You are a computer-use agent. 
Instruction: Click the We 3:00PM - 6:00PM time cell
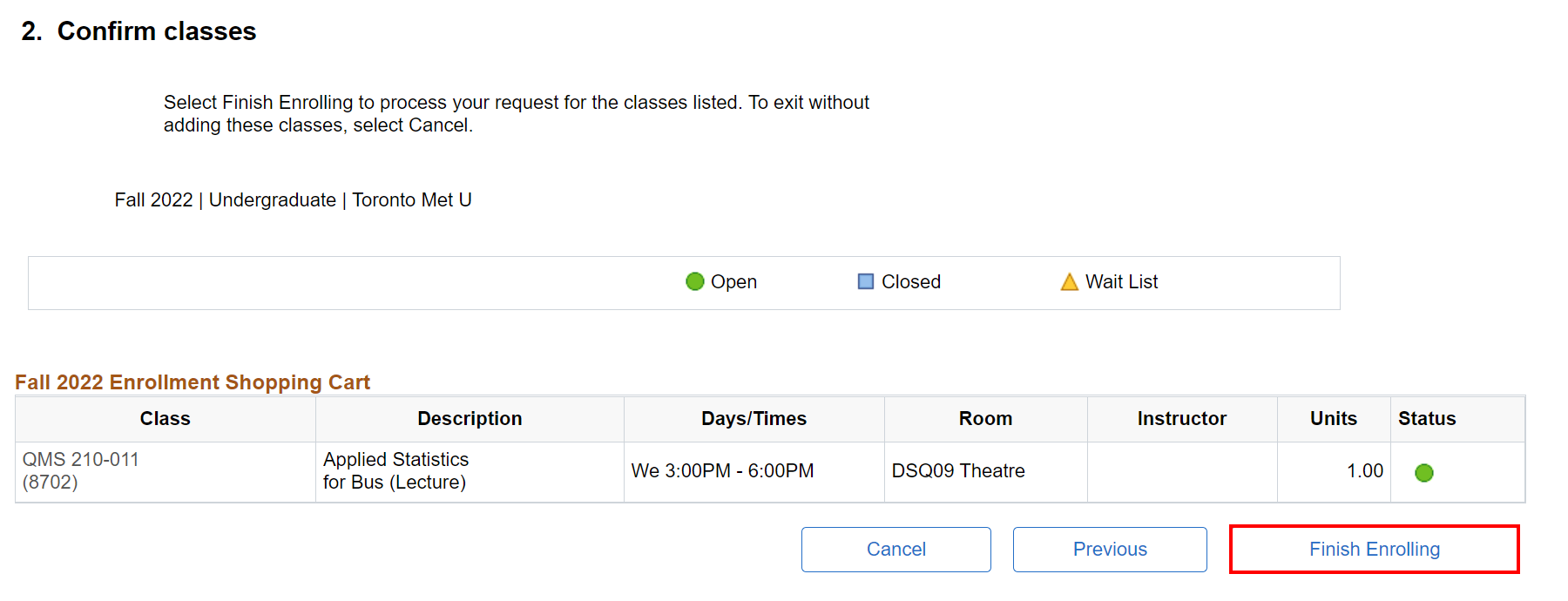tap(722, 471)
